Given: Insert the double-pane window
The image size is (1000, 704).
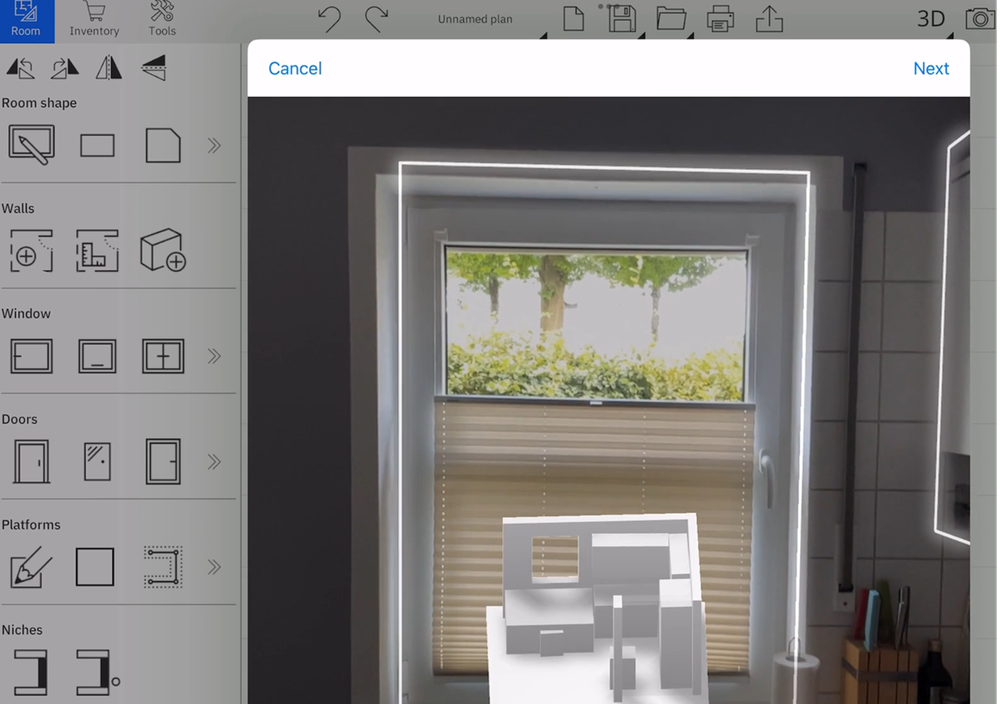Looking at the screenshot, I should click(x=163, y=356).
